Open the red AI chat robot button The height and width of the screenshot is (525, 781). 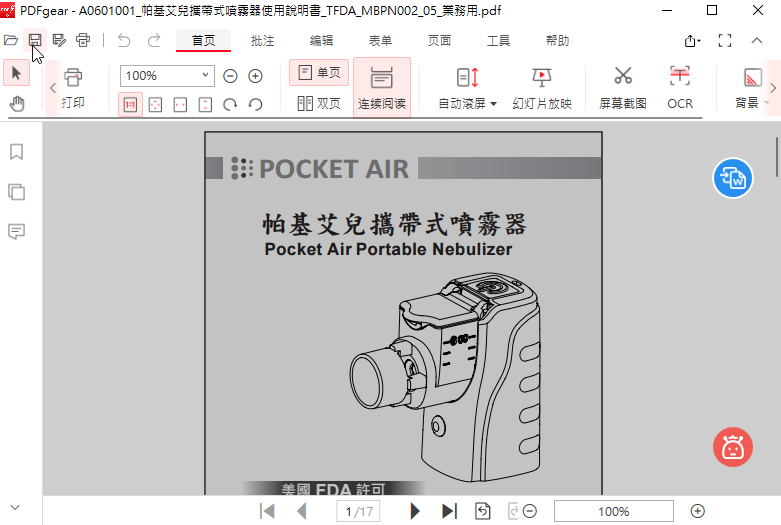pyautogui.click(x=733, y=447)
